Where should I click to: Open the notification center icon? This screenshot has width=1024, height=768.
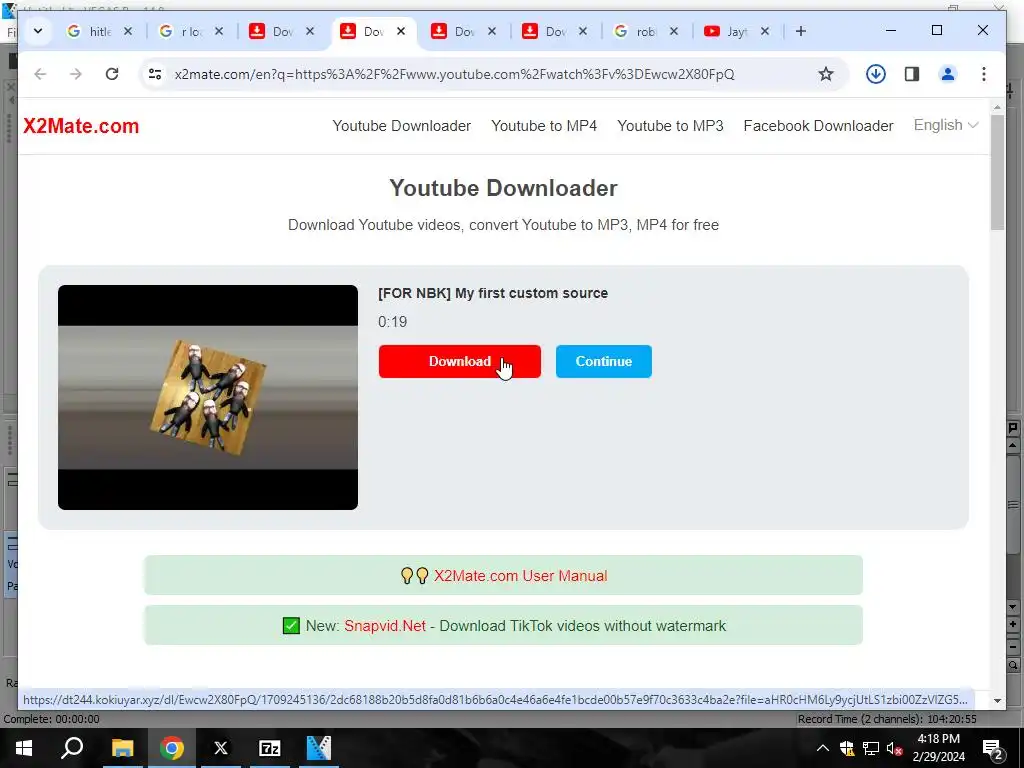point(993,748)
